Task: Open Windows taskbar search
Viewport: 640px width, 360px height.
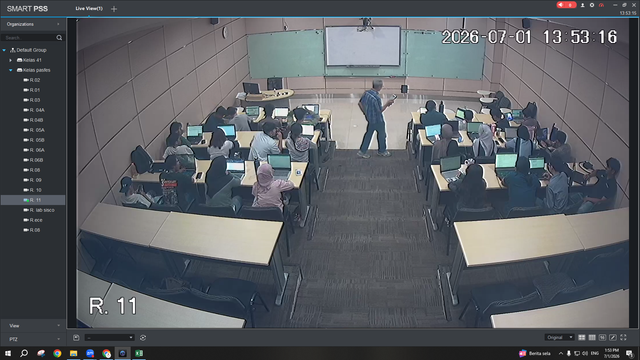Action: (x=24, y=353)
